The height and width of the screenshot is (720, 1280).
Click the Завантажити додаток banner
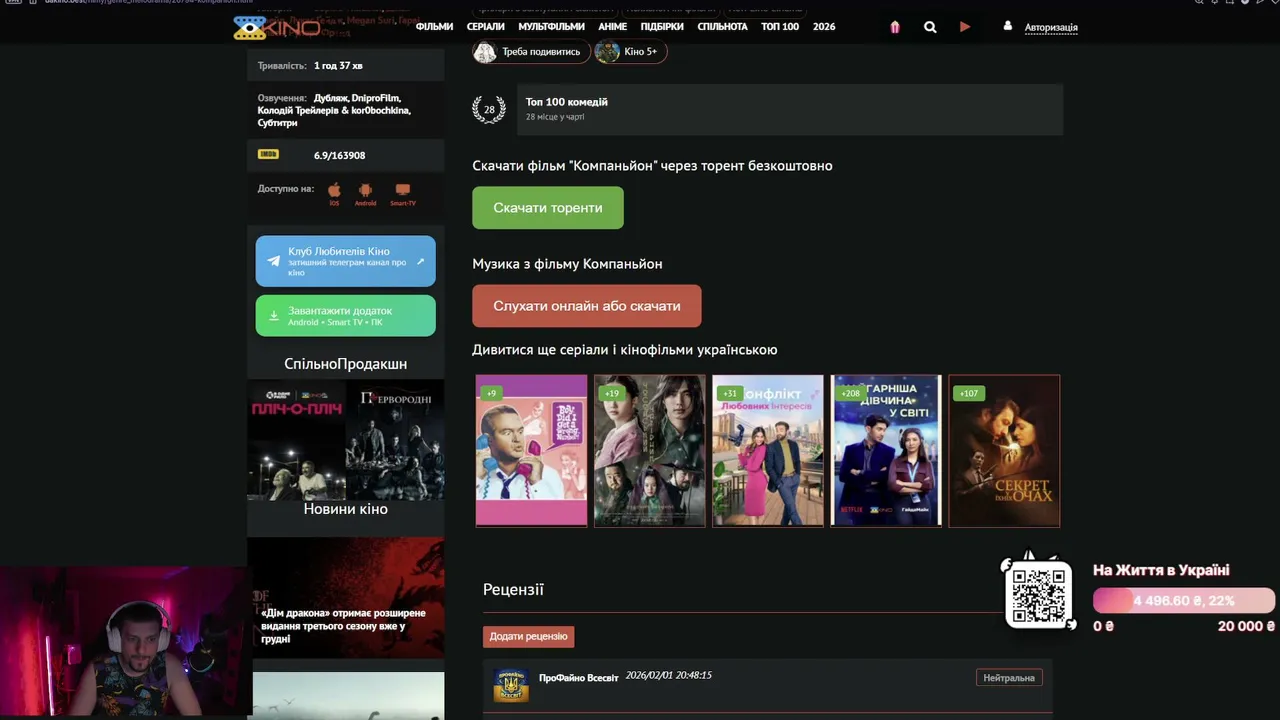click(346, 316)
